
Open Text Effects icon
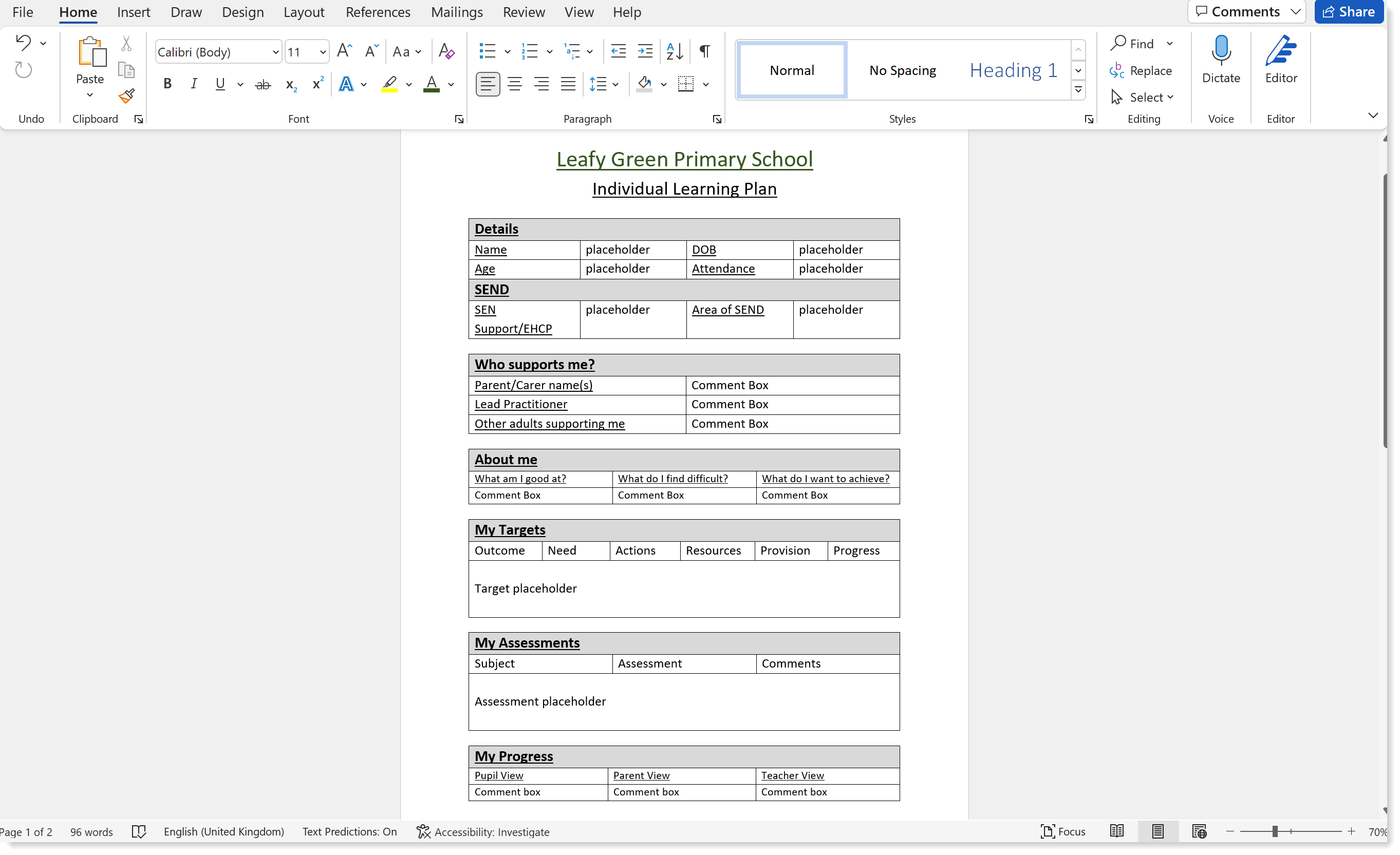click(x=346, y=85)
